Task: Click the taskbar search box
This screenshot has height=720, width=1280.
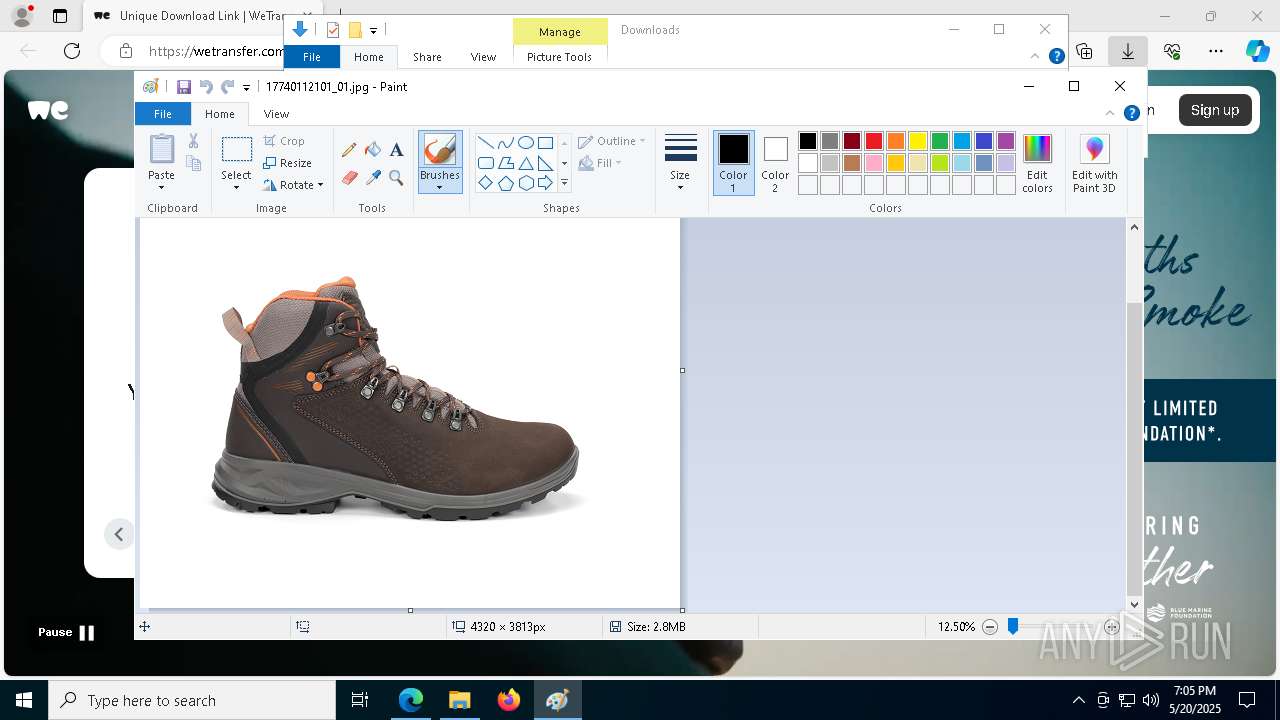Action: click(192, 700)
